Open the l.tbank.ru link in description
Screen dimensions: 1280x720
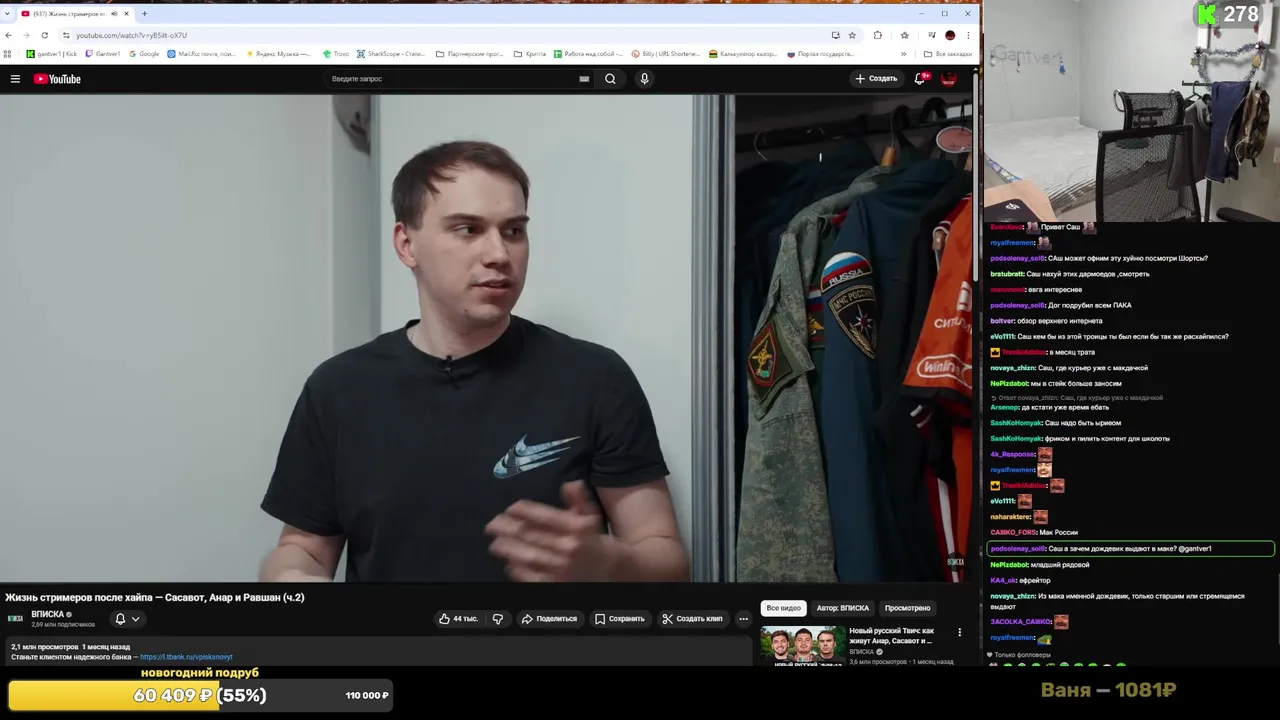(x=186, y=657)
